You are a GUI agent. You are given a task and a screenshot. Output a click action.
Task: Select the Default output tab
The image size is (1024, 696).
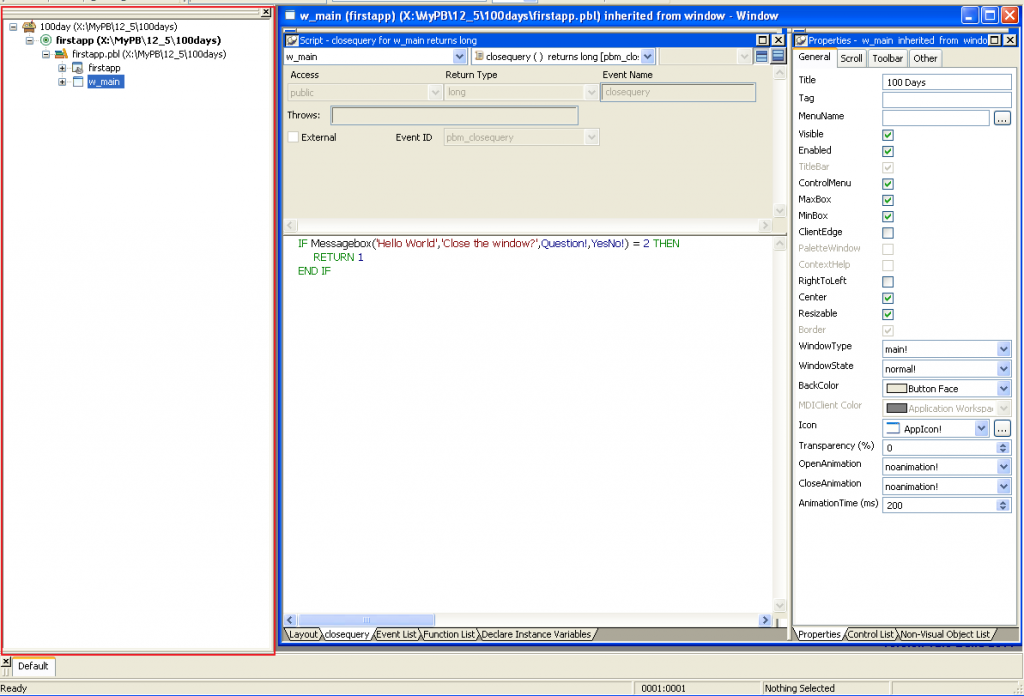tap(33, 666)
